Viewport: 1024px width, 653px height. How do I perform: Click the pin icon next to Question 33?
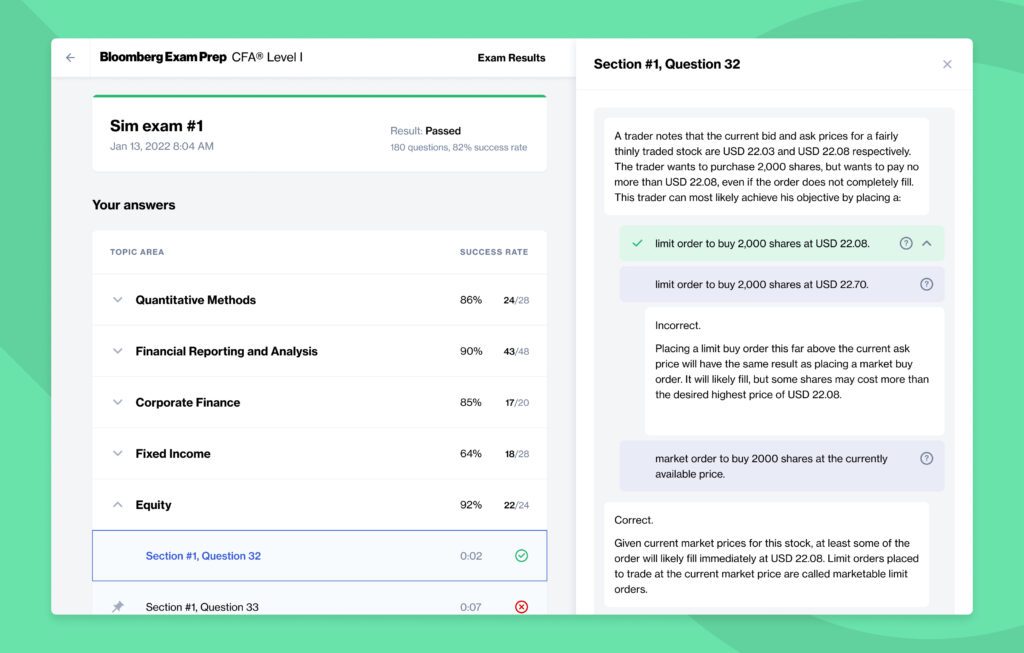118,607
